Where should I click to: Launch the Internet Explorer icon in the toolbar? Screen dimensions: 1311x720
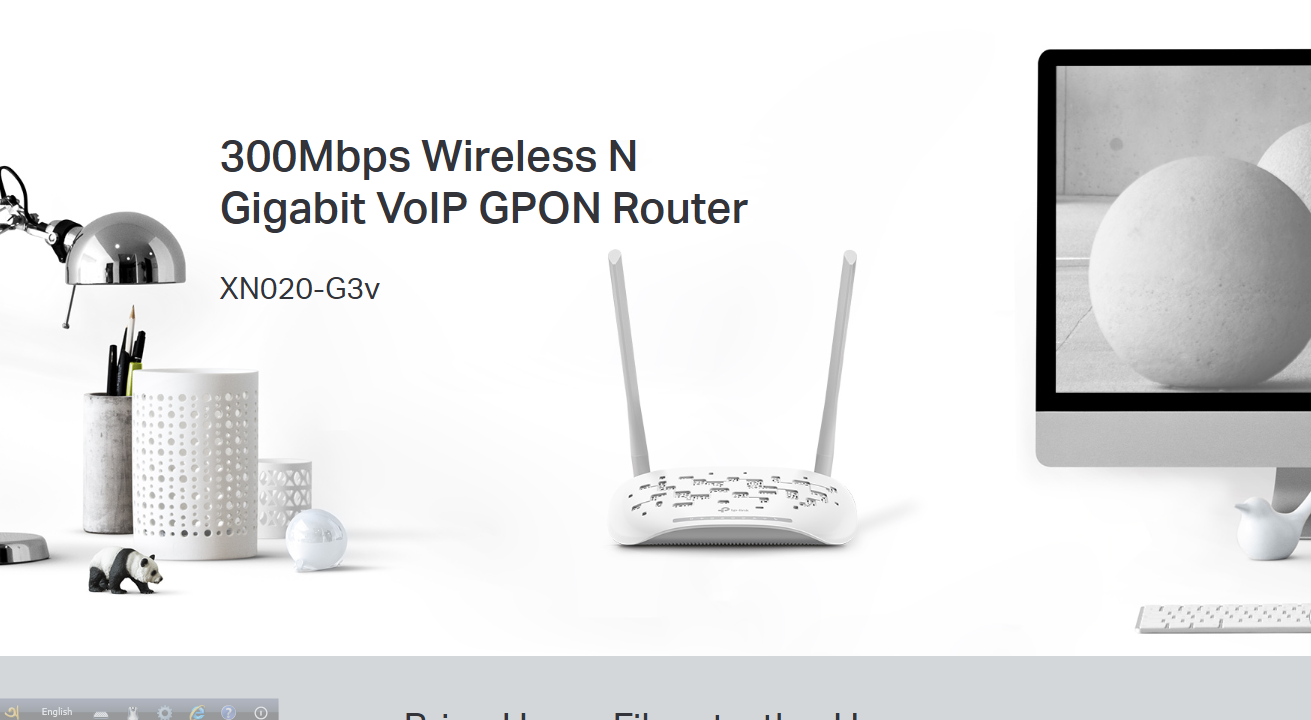197,713
